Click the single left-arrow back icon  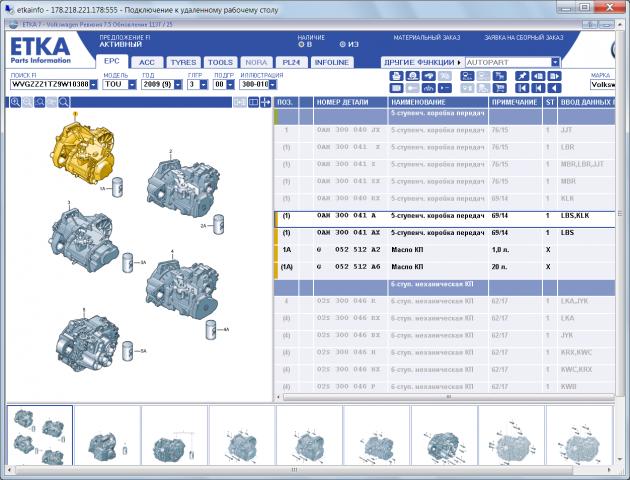(x=554, y=88)
